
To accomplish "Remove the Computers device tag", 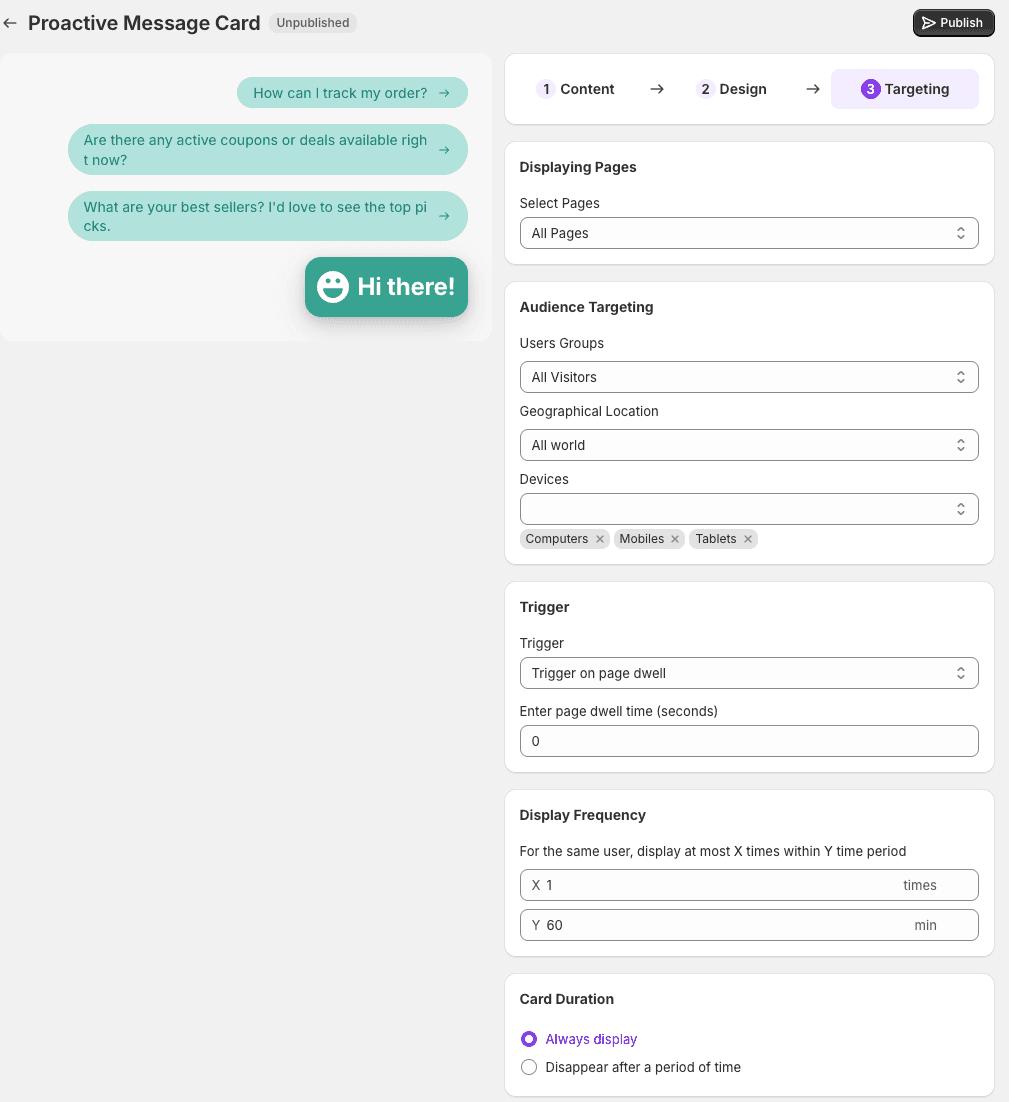I will [599, 539].
